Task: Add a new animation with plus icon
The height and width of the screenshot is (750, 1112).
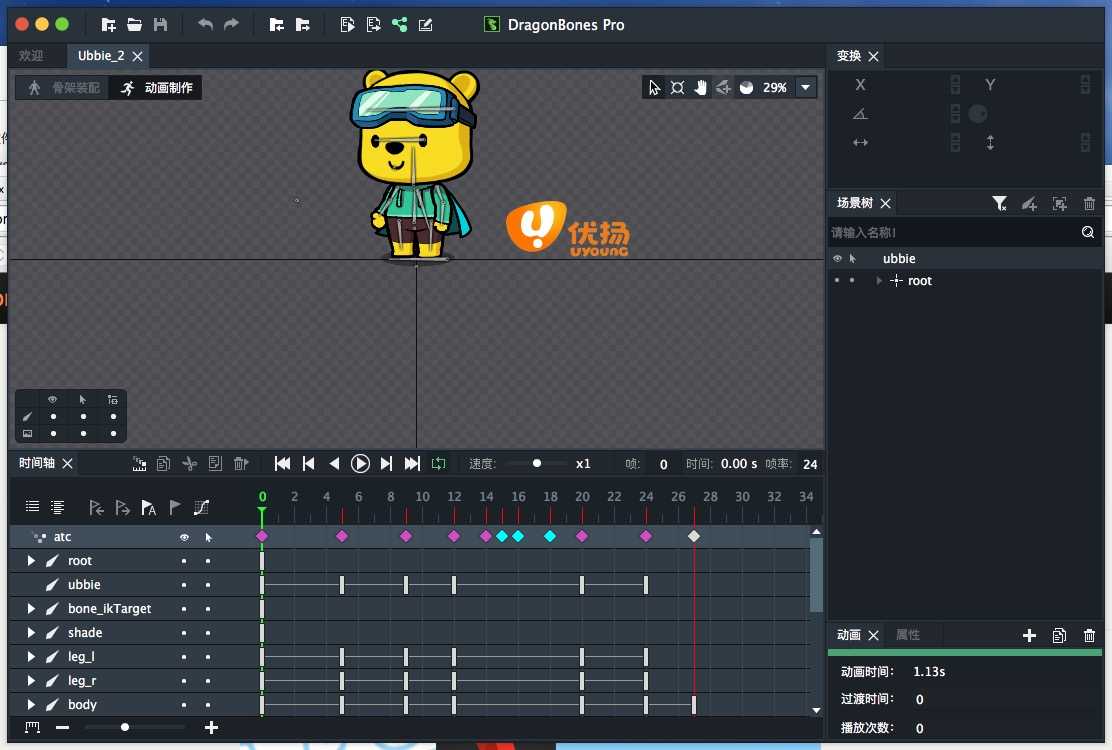Action: pyautogui.click(x=1029, y=635)
